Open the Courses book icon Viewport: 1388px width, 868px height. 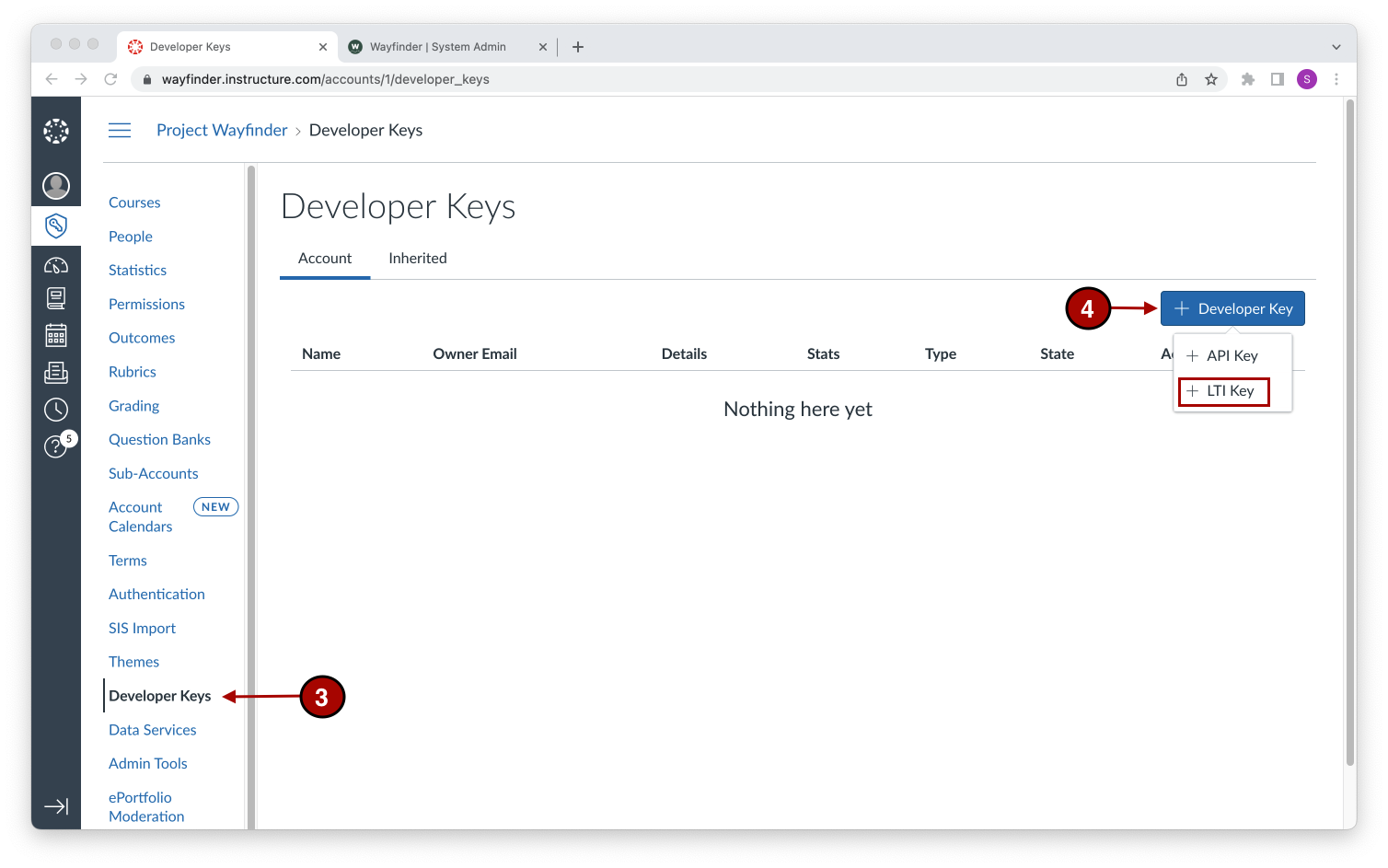56,298
